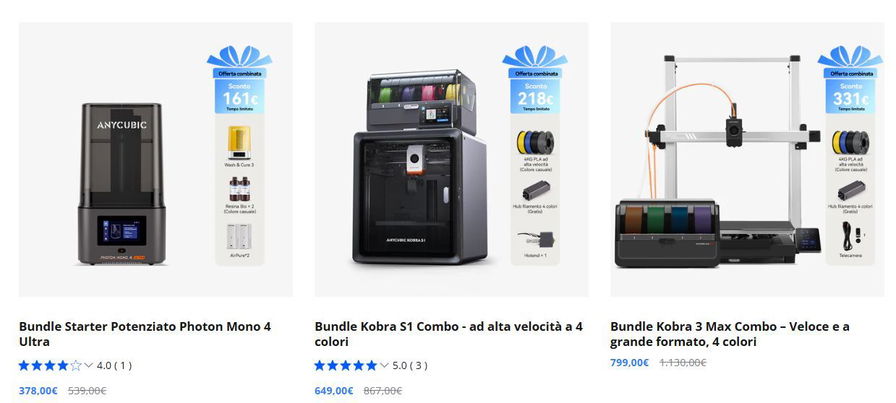Click the 161€ discount gift badge

(x=239, y=79)
